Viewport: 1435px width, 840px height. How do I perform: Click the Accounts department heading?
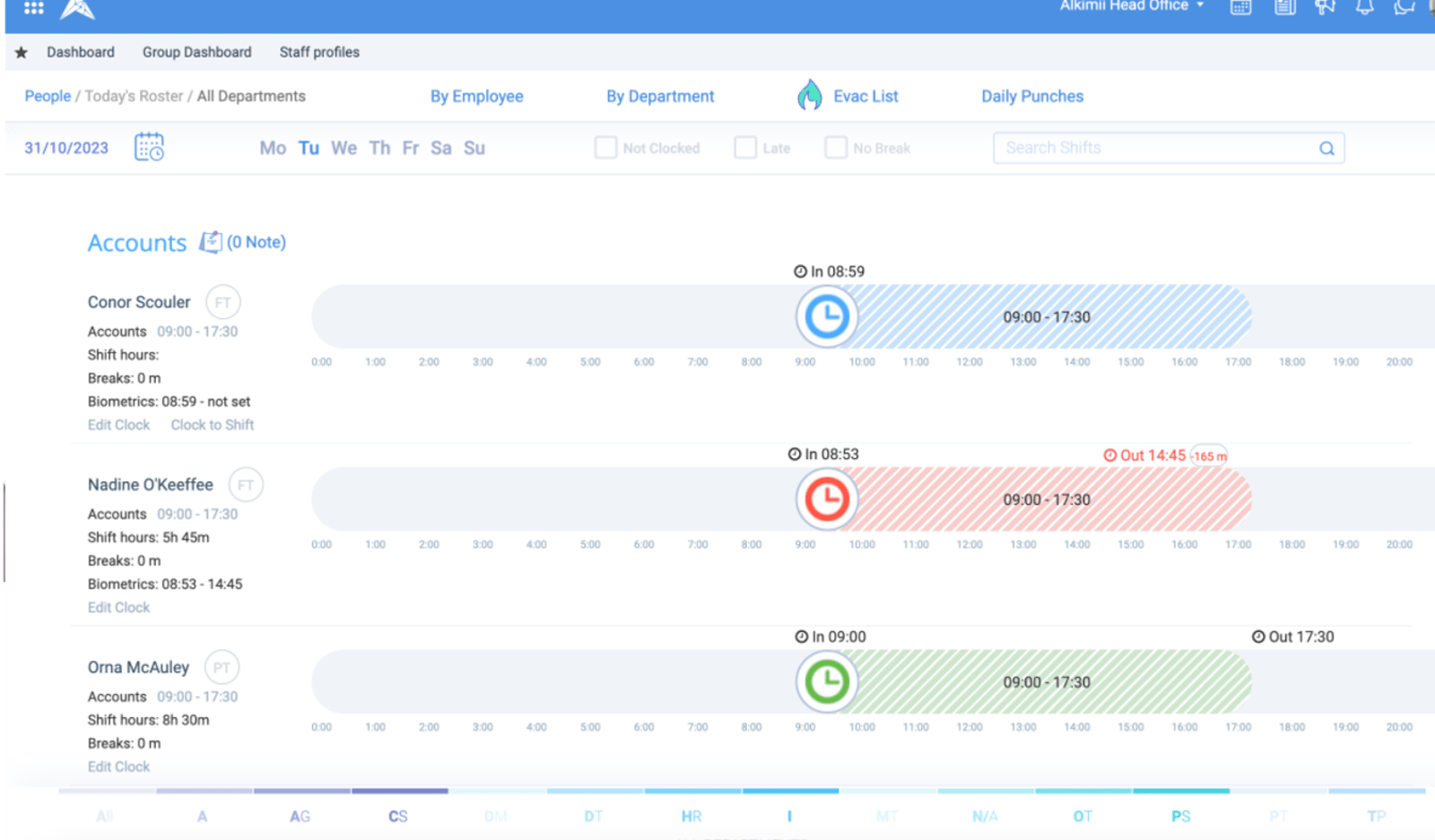pyautogui.click(x=137, y=243)
